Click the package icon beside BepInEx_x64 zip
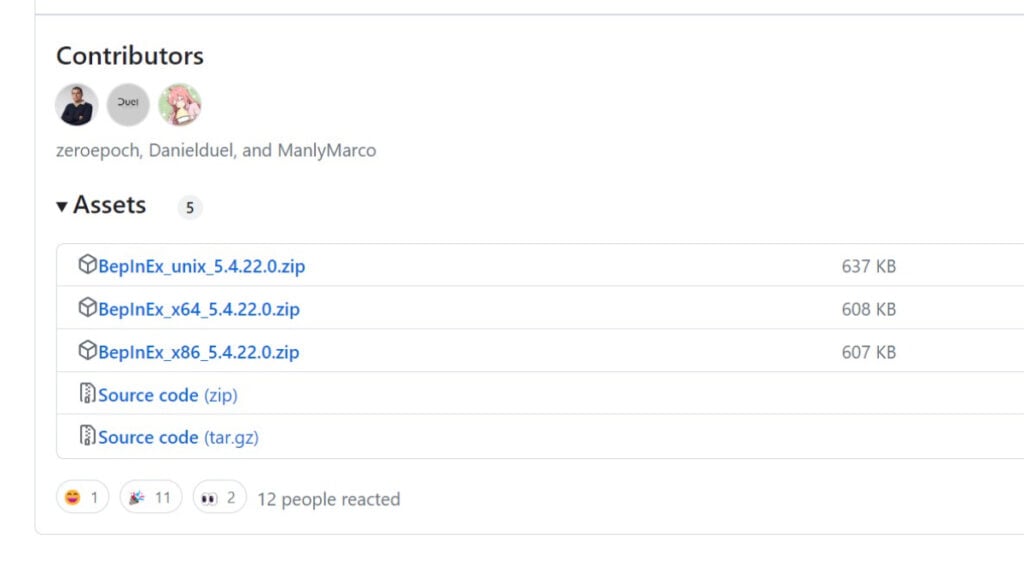The height and width of the screenshot is (576, 1024). pos(87,309)
